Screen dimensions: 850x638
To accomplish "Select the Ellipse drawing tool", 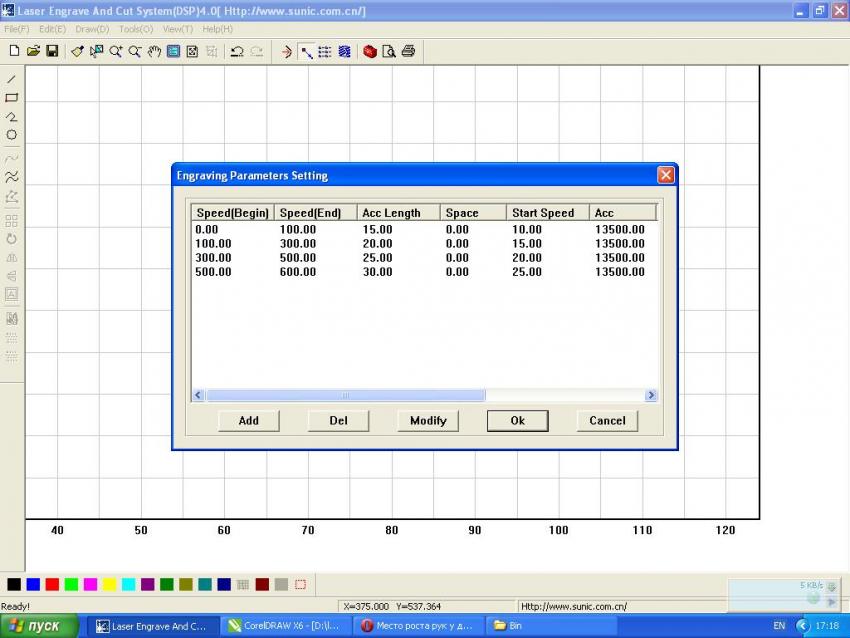I will [12, 135].
